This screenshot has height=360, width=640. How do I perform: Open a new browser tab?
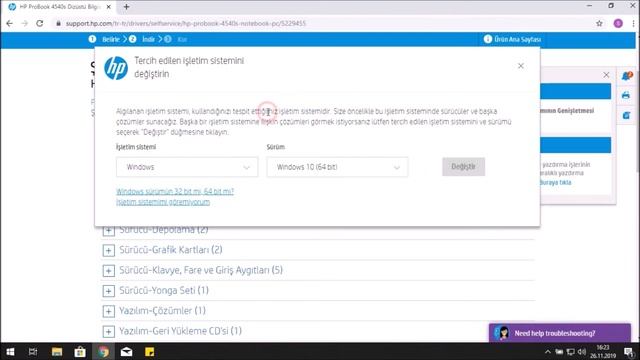click(126, 7)
